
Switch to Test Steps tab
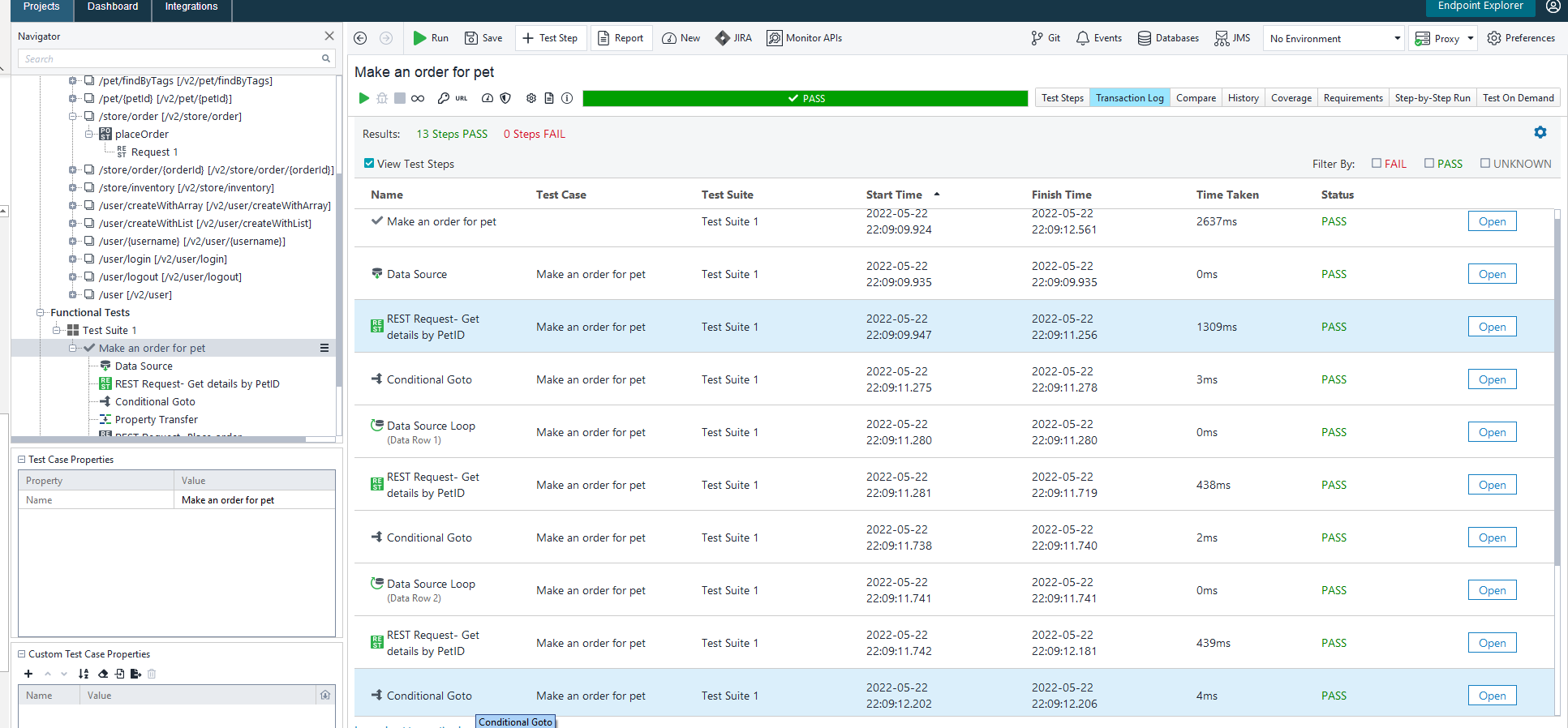pos(1063,97)
